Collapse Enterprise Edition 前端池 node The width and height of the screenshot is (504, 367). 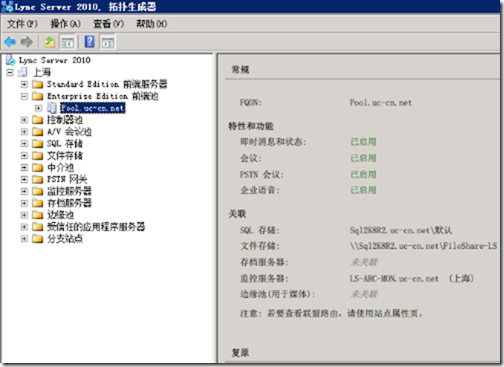coord(24,96)
